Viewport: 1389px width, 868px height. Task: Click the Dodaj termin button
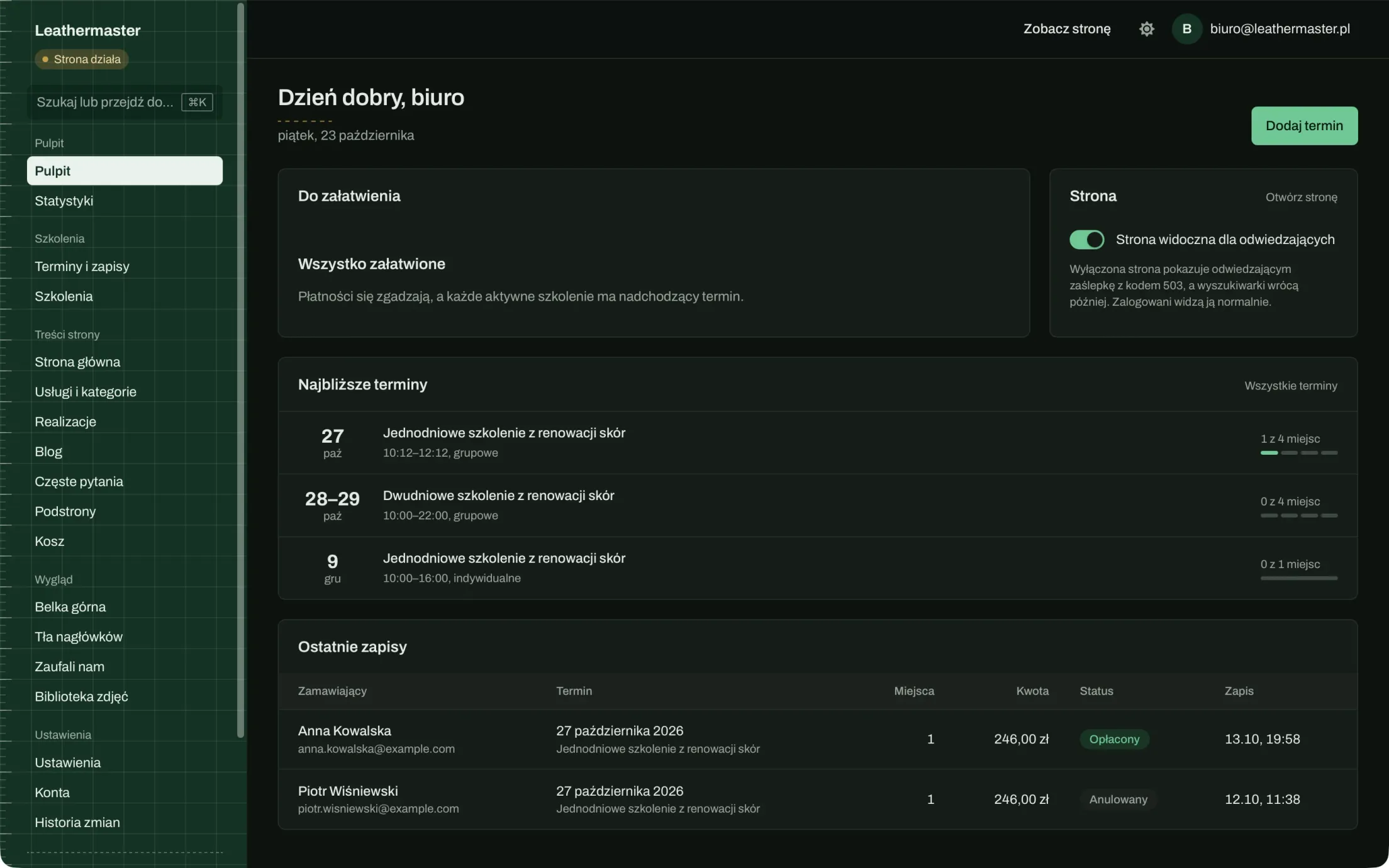1304,126
